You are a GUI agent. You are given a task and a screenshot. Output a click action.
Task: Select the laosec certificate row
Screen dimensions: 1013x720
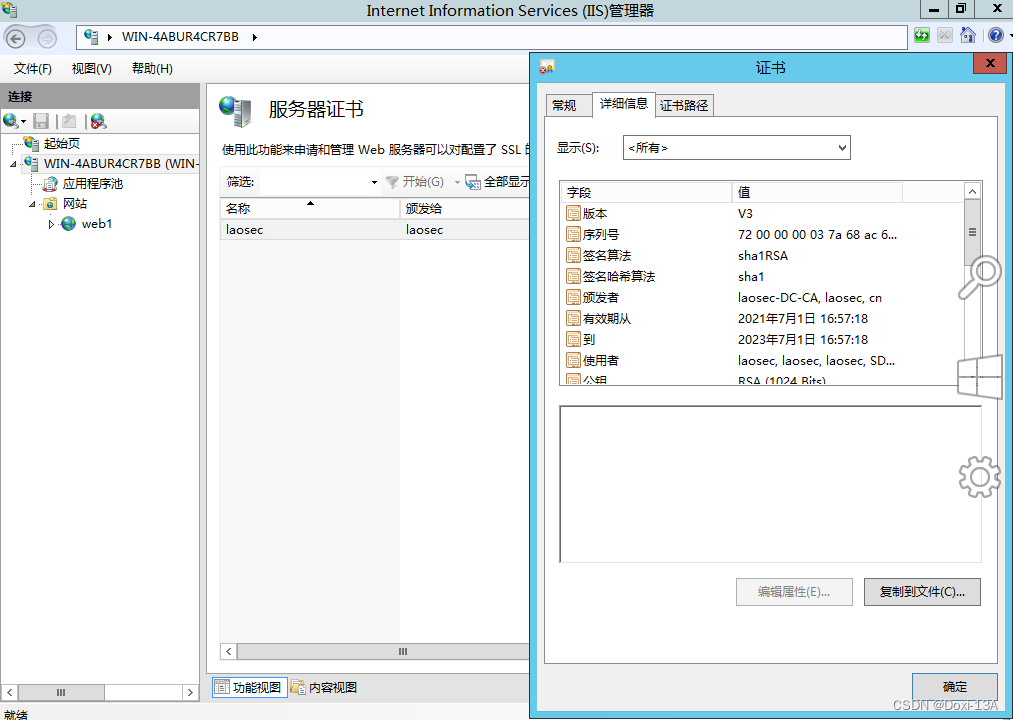tap(375, 230)
